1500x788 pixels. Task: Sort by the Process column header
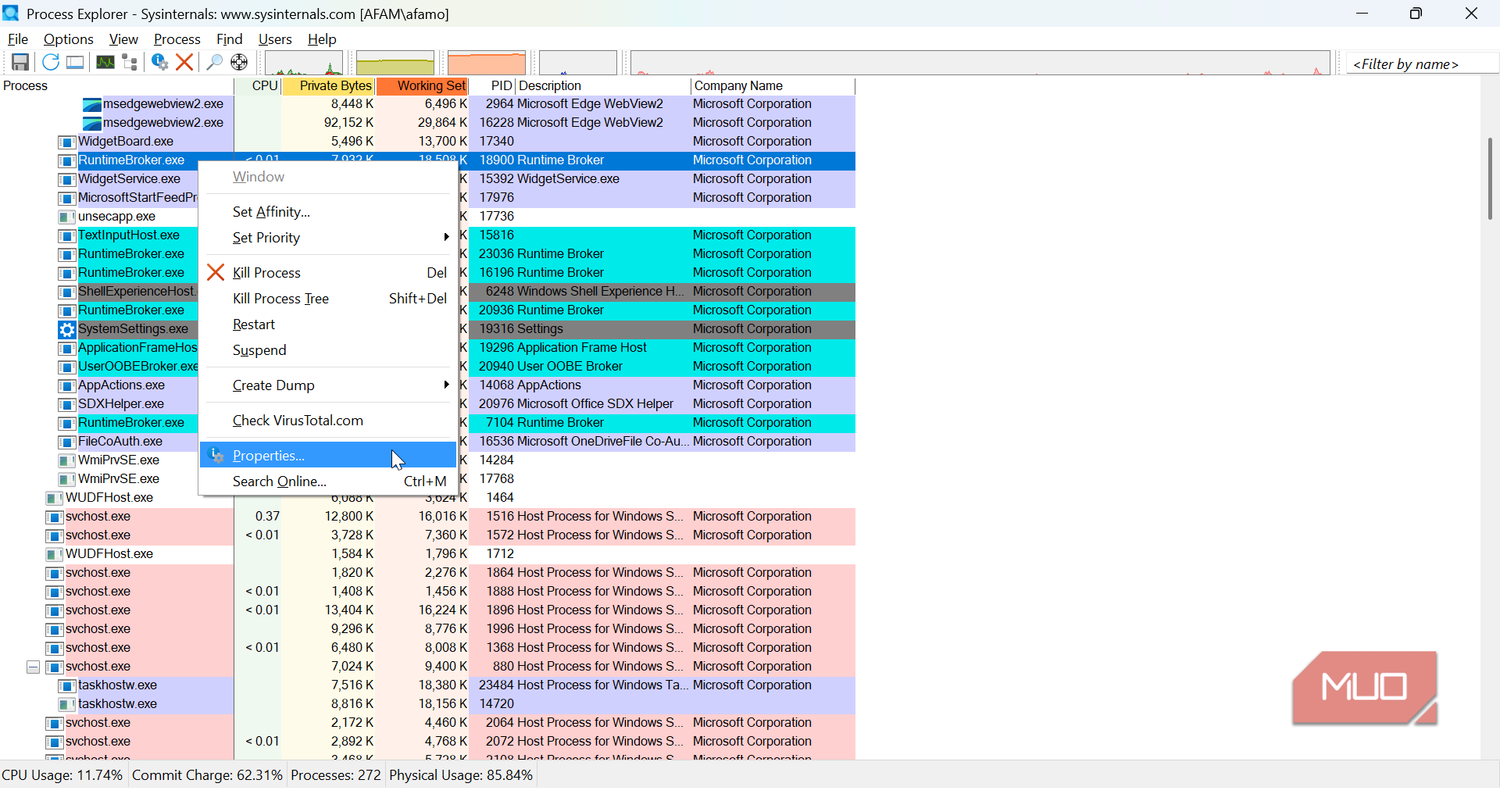116,86
